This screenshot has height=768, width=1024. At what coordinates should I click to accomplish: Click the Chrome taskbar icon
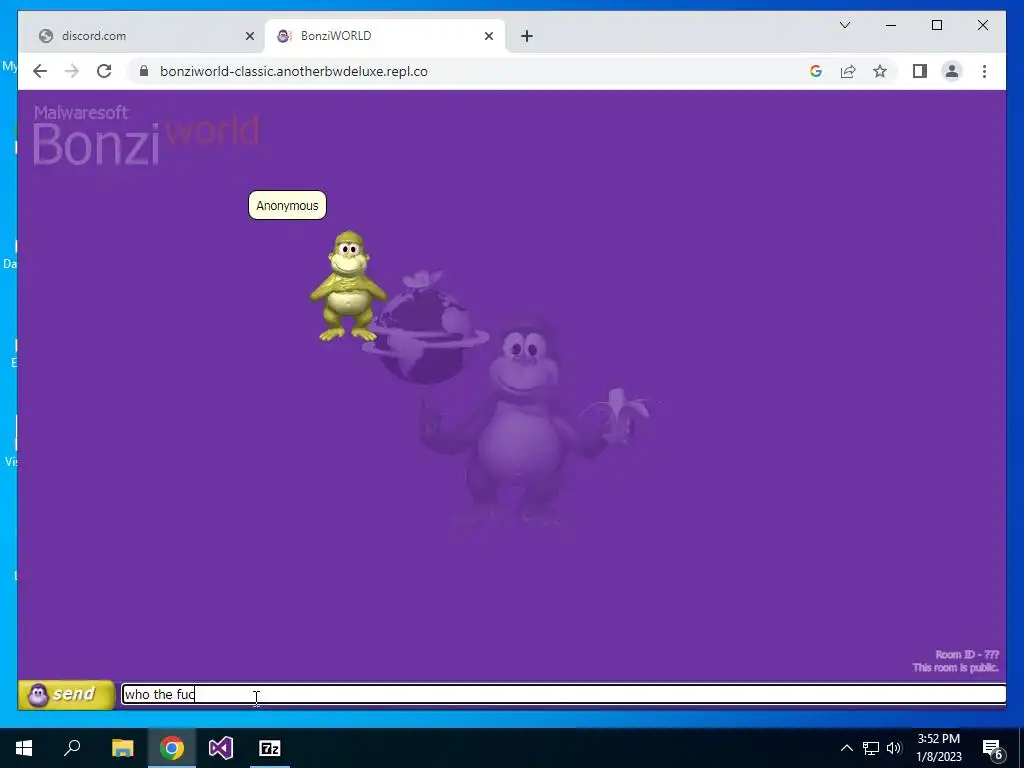coord(172,748)
